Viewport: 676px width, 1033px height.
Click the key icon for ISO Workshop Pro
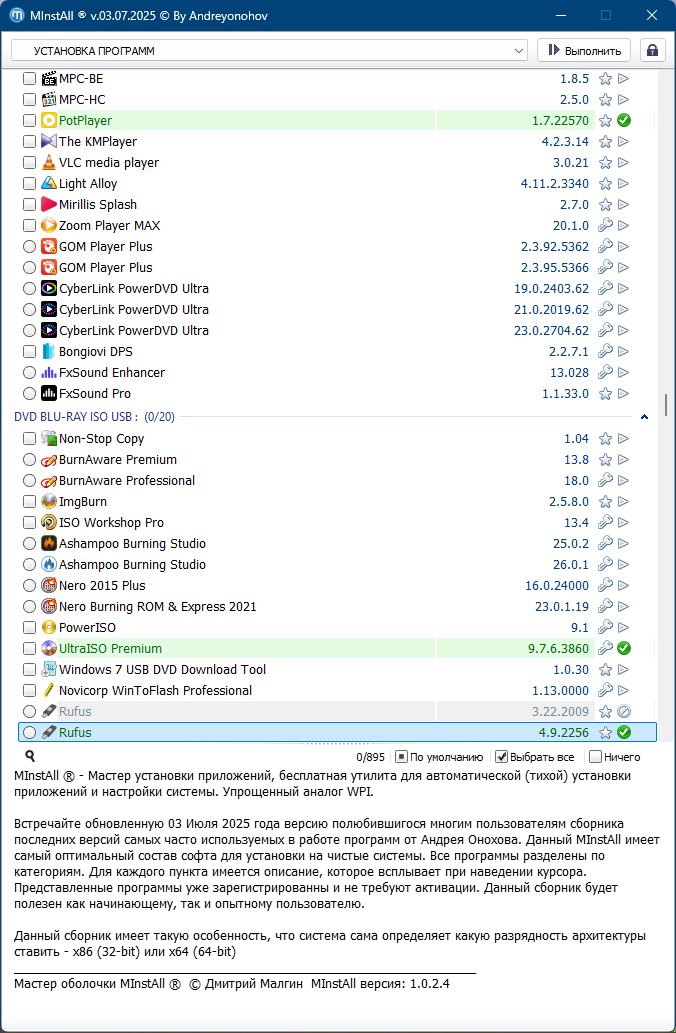(x=605, y=522)
